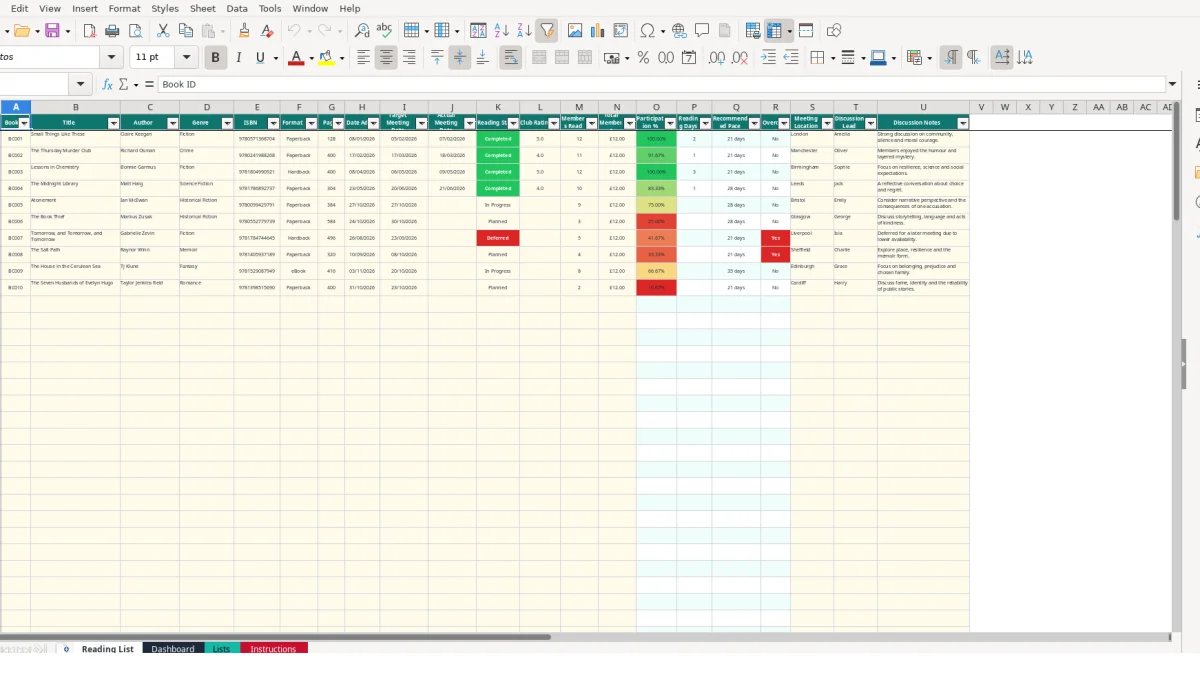Select column U header
1200x675 pixels.
pyautogui.click(x=923, y=107)
